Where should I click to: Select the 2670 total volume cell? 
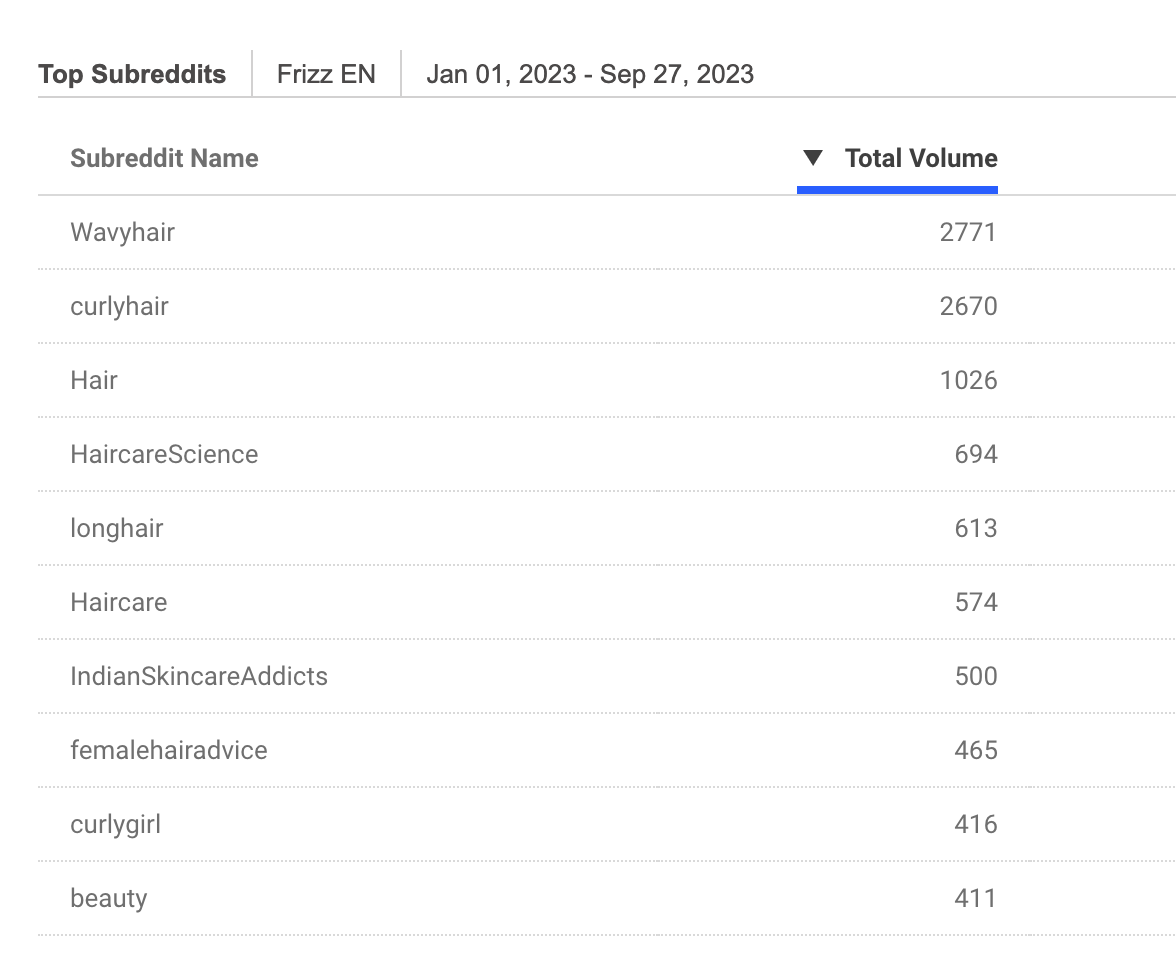pos(968,306)
